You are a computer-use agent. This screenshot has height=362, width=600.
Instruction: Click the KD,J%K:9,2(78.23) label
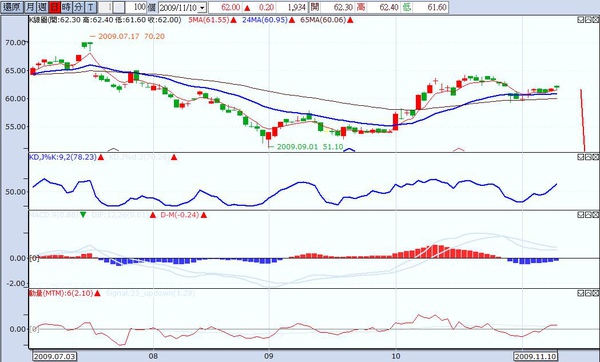63,157
